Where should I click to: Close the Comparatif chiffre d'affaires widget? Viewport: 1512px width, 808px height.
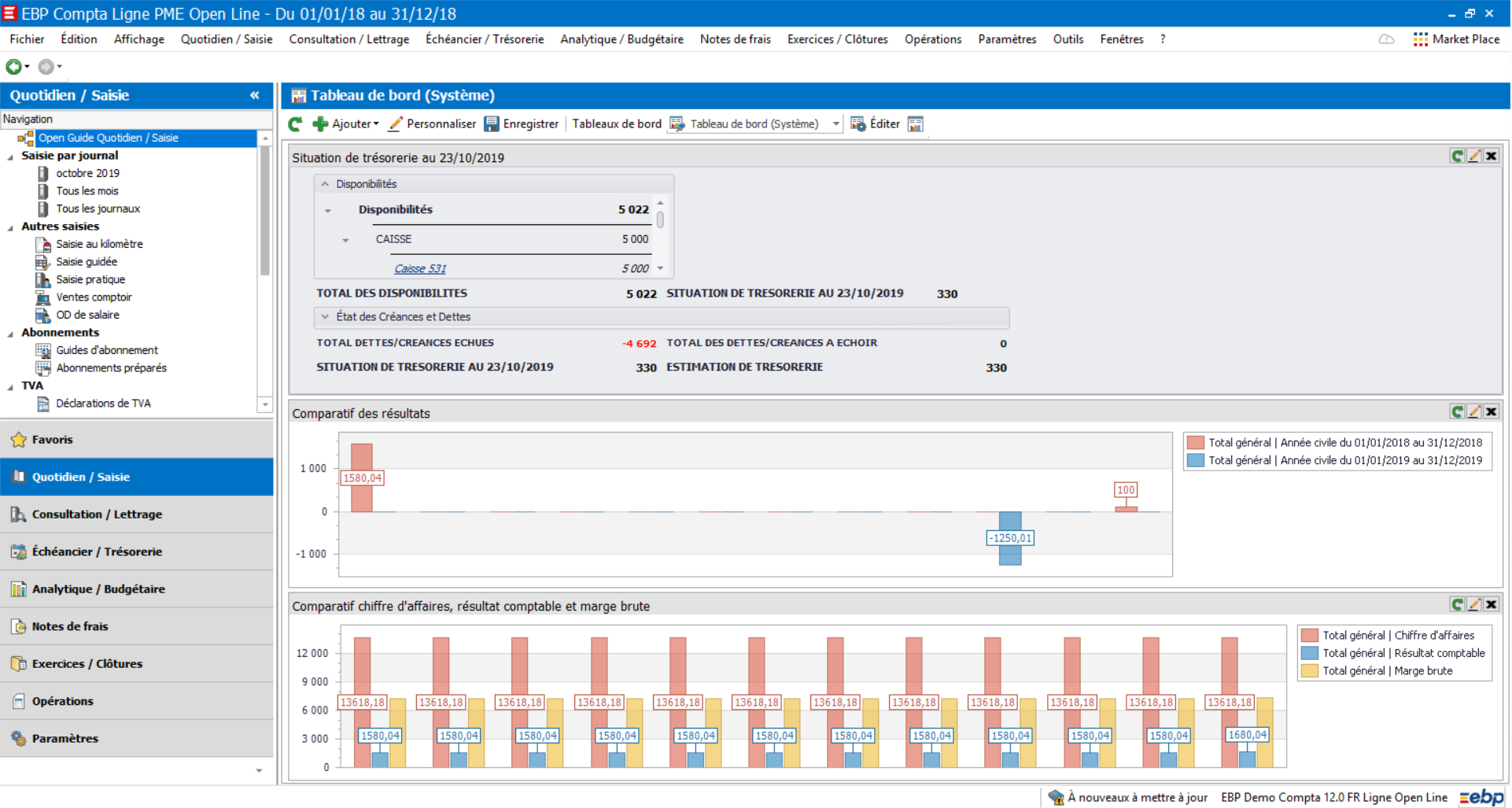point(1491,604)
